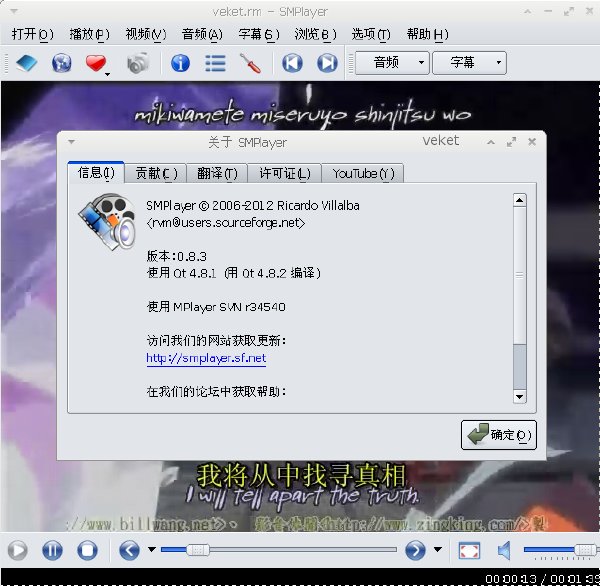The width and height of the screenshot is (600, 586).
Task: Rewind using the blue left arrow
Action: pyautogui.click(x=129, y=550)
